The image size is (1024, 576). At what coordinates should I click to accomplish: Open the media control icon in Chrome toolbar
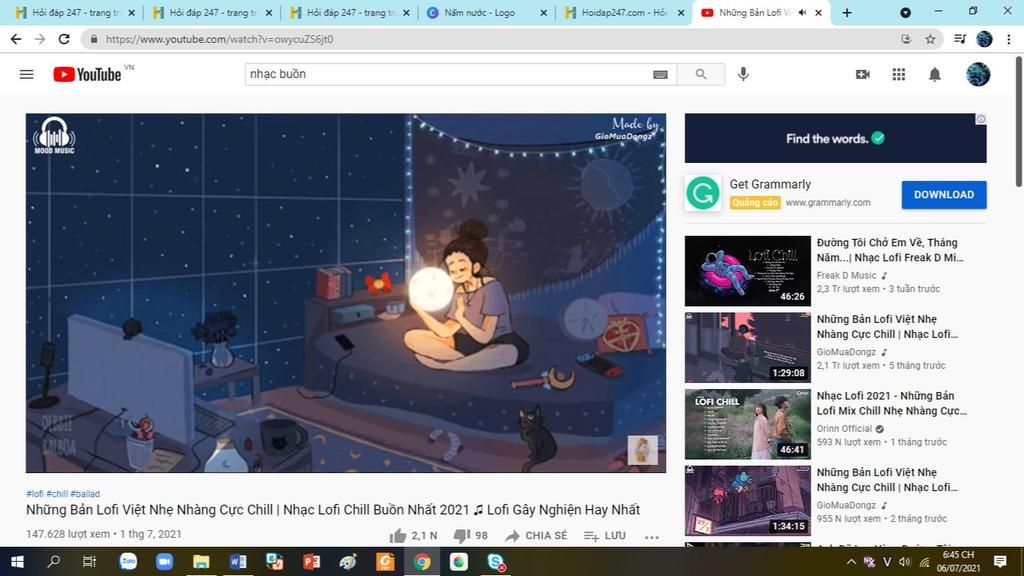[x=959, y=39]
